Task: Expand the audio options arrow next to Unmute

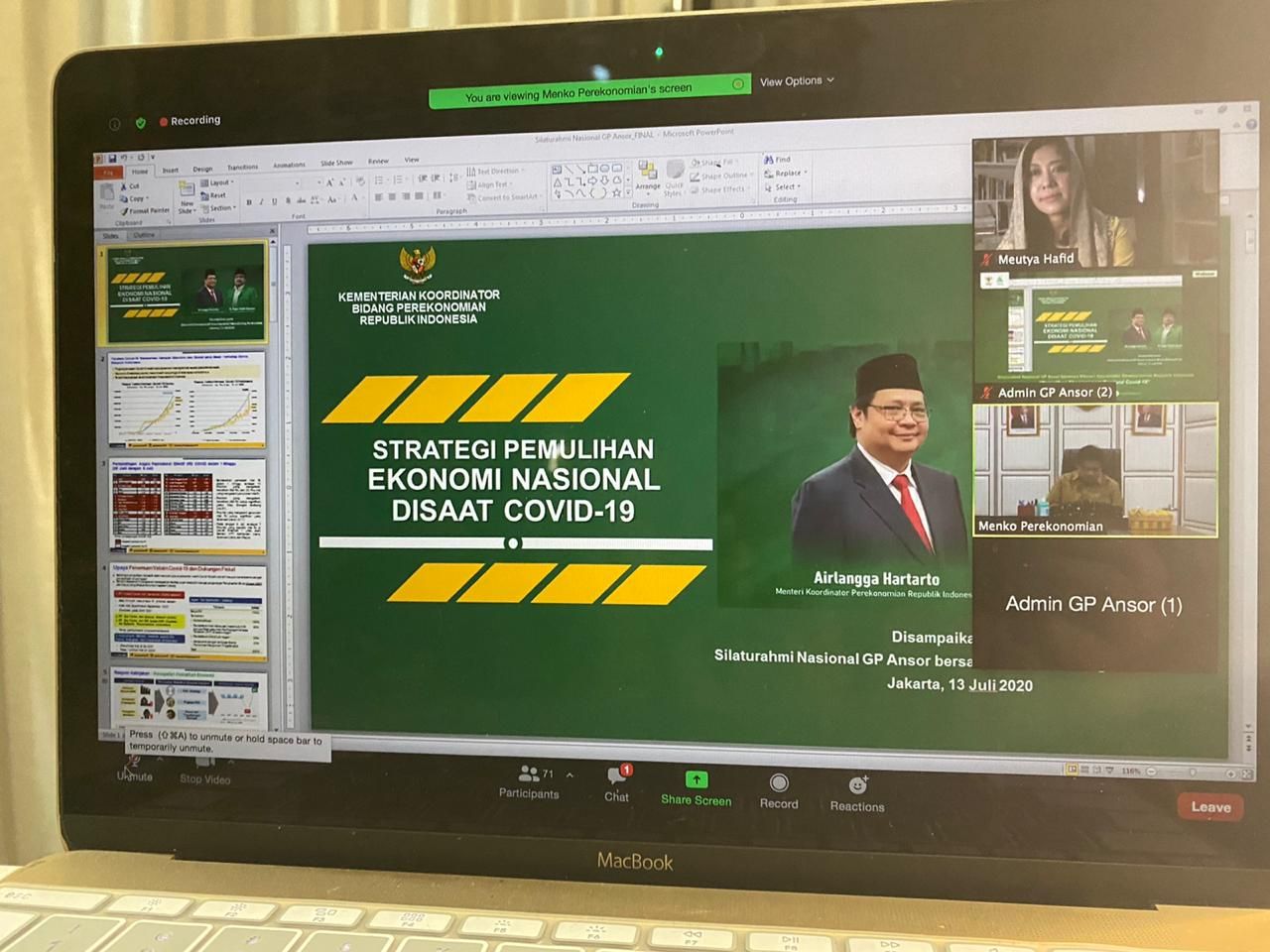Action: tap(160, 760)
